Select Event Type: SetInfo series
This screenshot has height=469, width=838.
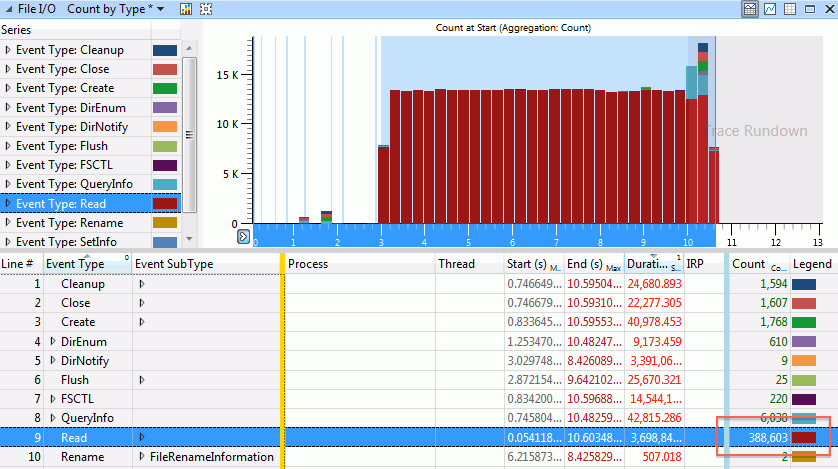pos(66,242)
